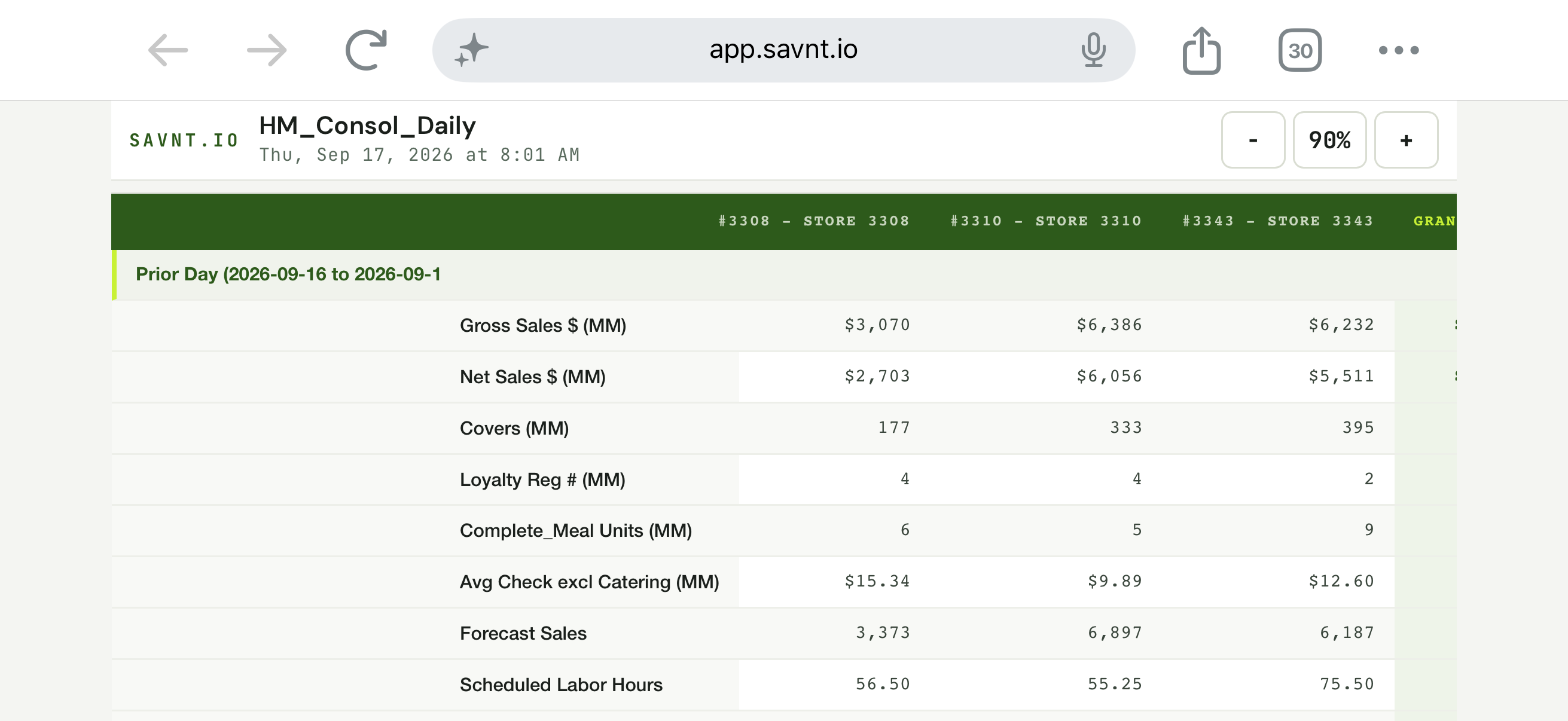The height and width of the screenshot is (721, 1568).
Task: Click the SAVNT.IO logo
Action: (x=184, y=140)
